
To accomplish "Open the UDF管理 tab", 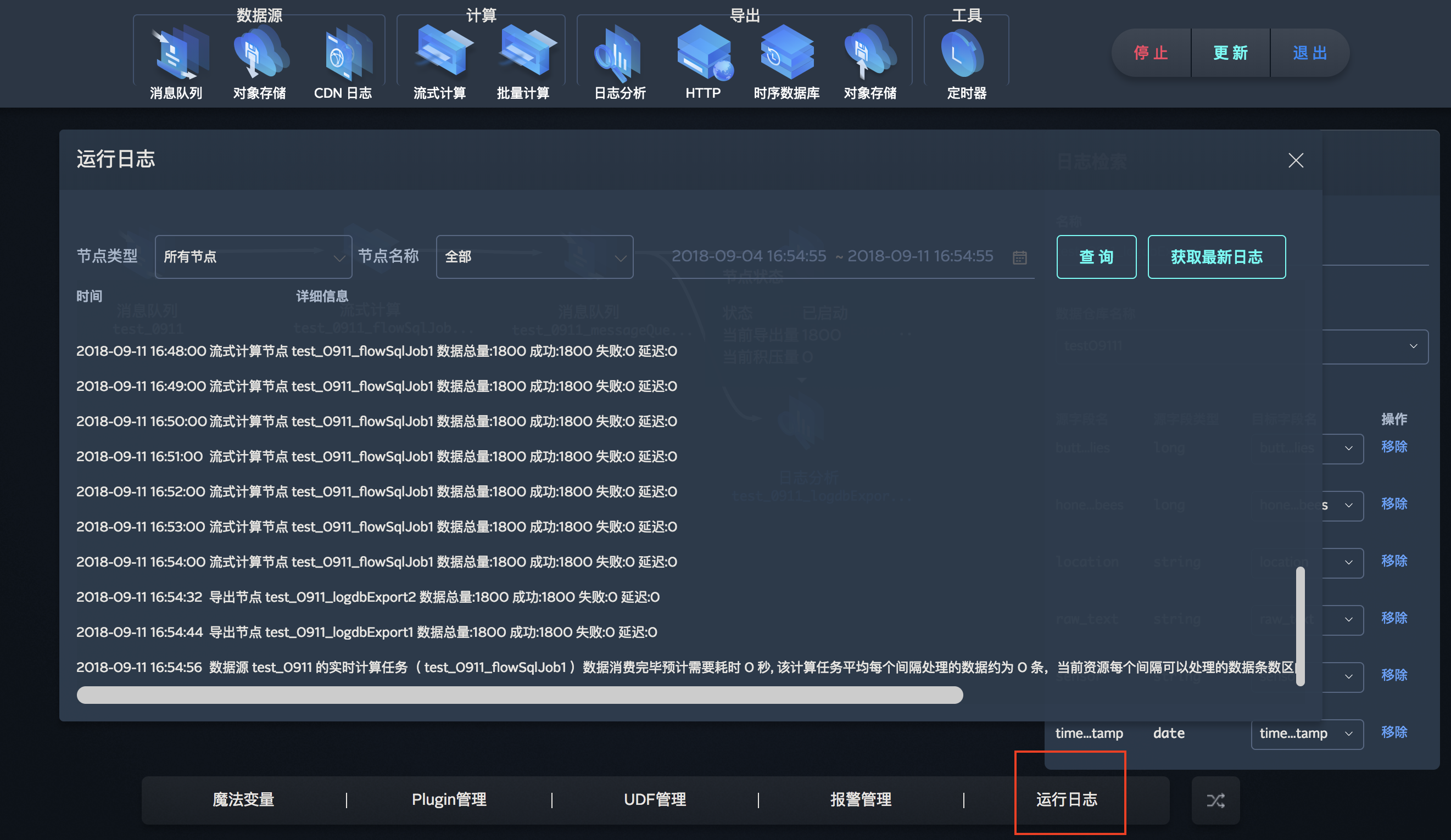I will [x=655, y=800].
